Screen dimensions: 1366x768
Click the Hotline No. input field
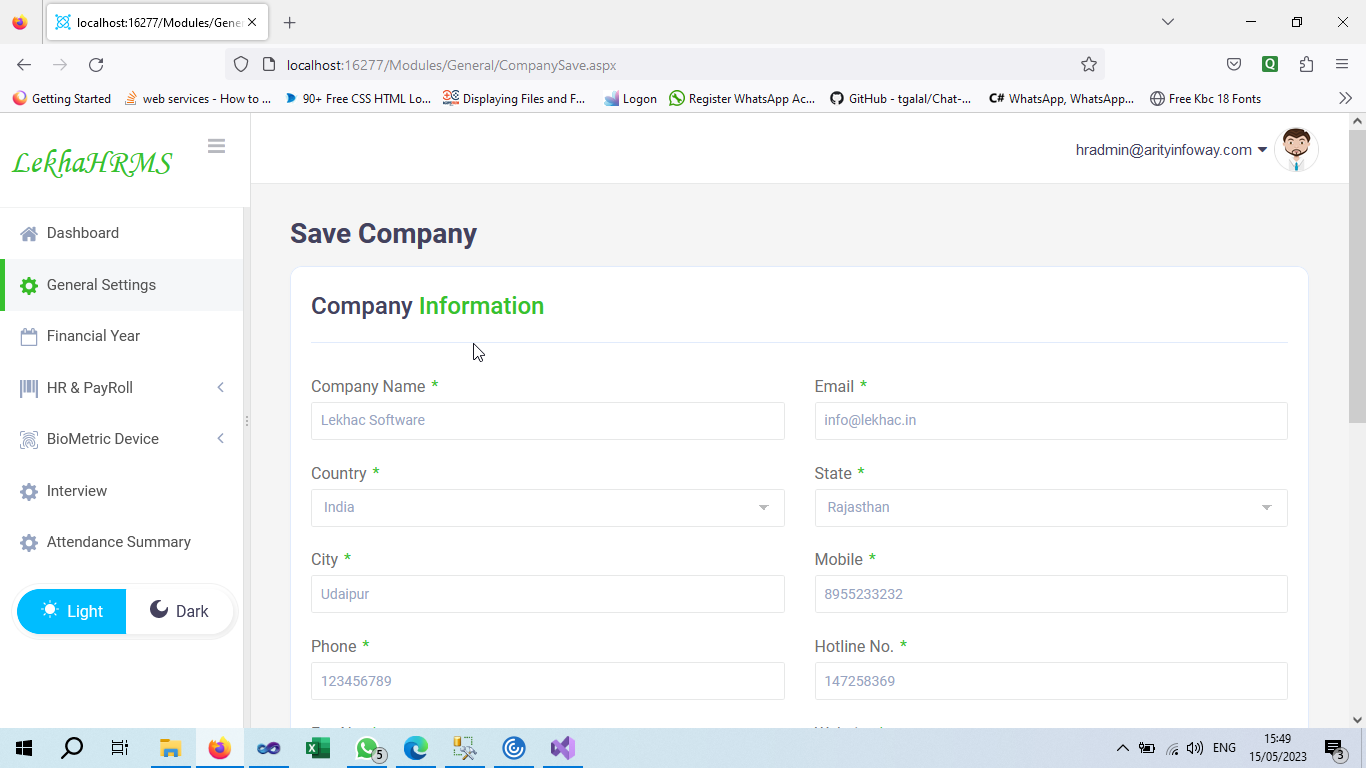1051,681
